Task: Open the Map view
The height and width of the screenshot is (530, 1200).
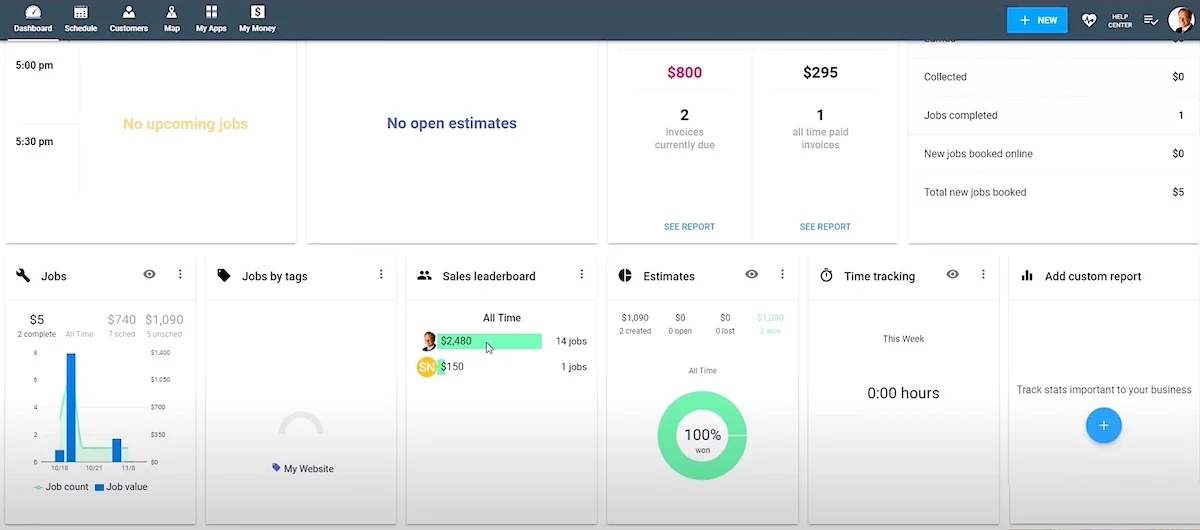Action: 172,19
